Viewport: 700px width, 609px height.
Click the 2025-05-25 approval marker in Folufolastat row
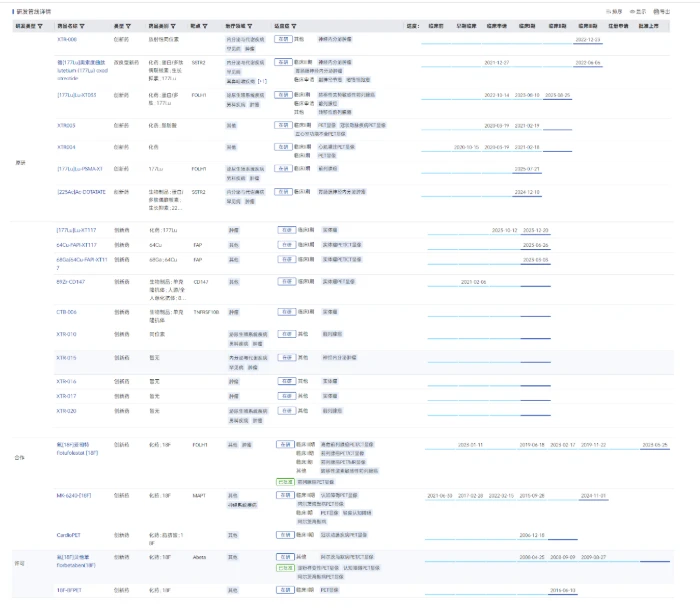click(655, 445)
